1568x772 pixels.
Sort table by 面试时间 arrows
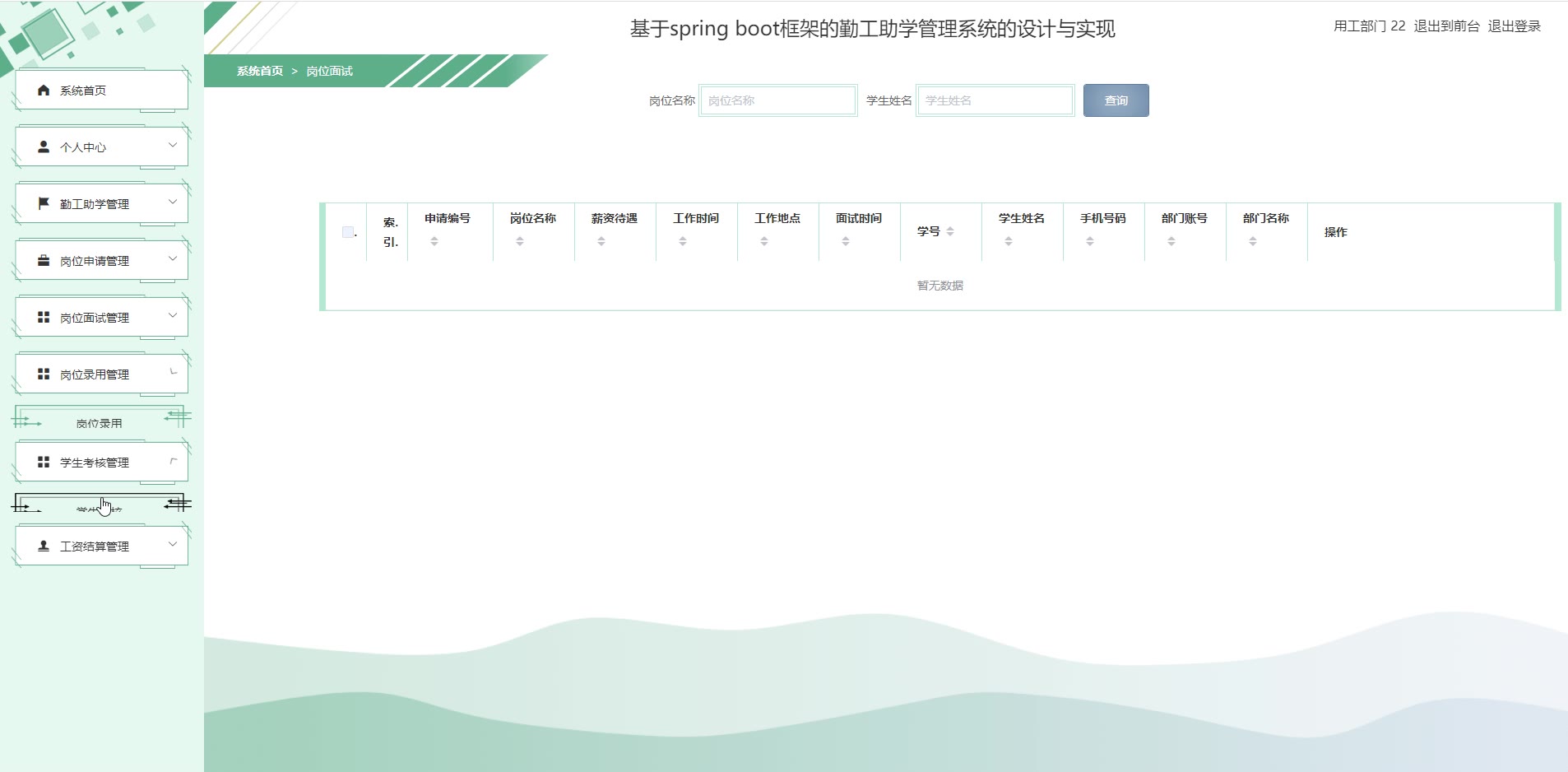pos(846,241)
